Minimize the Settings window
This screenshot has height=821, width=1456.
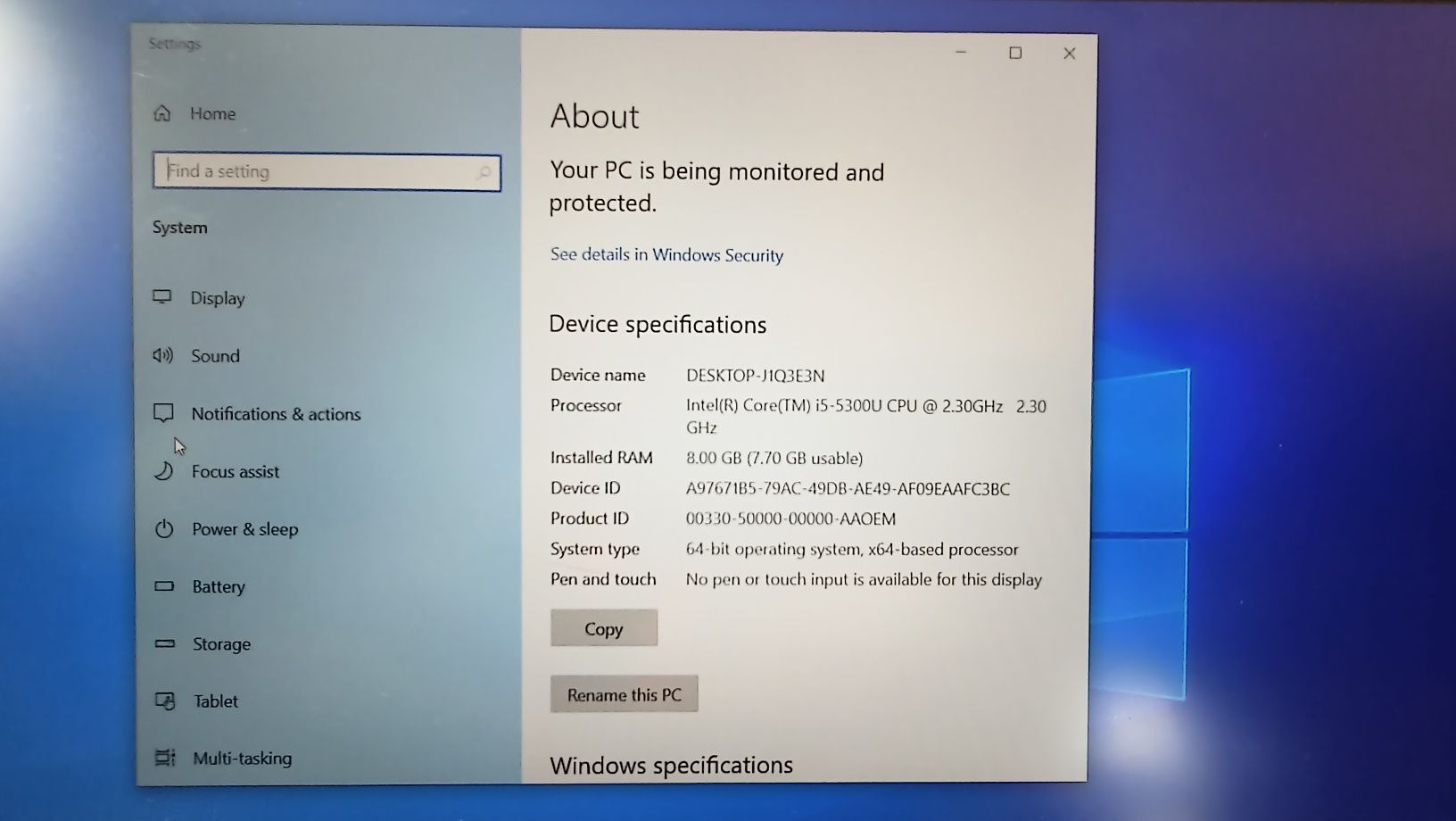pyautogui.click(x=961, y=53)
